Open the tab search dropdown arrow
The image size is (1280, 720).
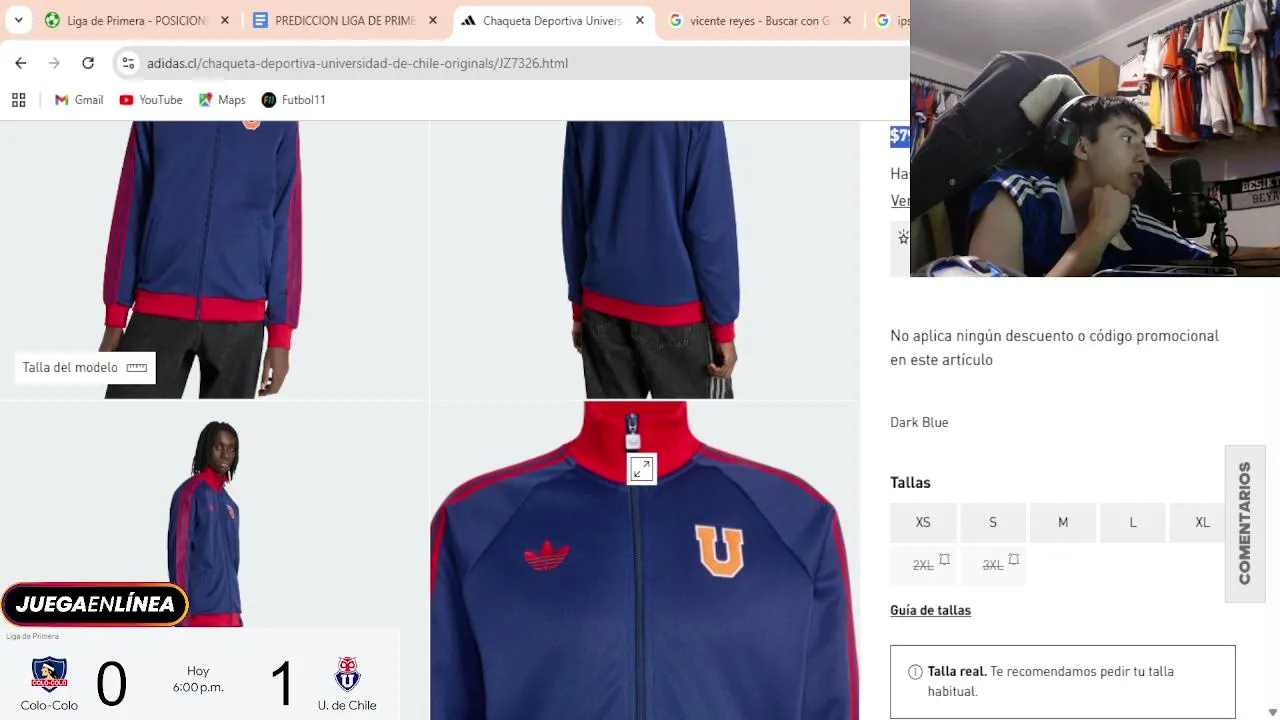pos(18,20)
